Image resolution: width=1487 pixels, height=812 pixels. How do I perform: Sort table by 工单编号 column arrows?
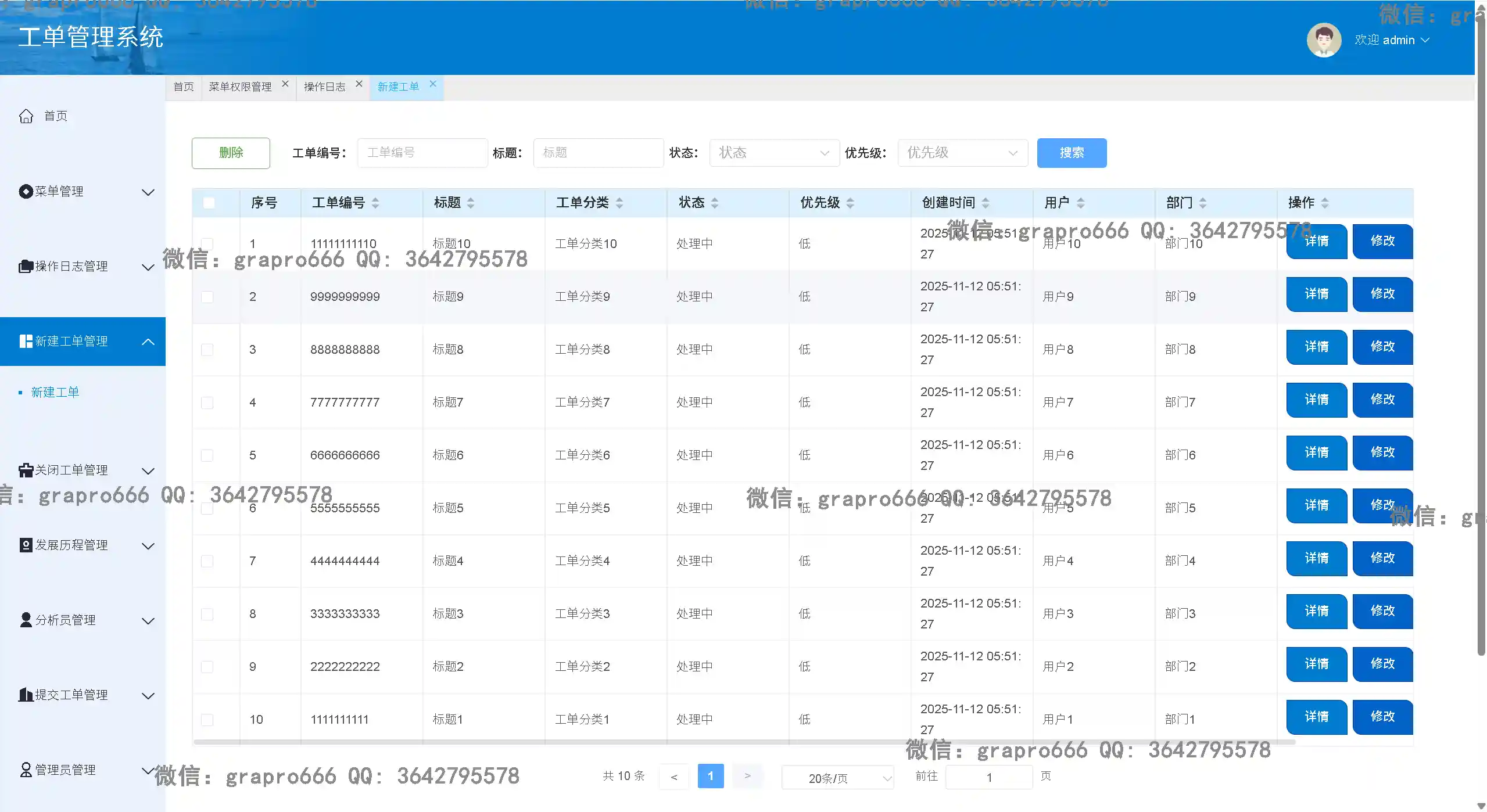375,203
